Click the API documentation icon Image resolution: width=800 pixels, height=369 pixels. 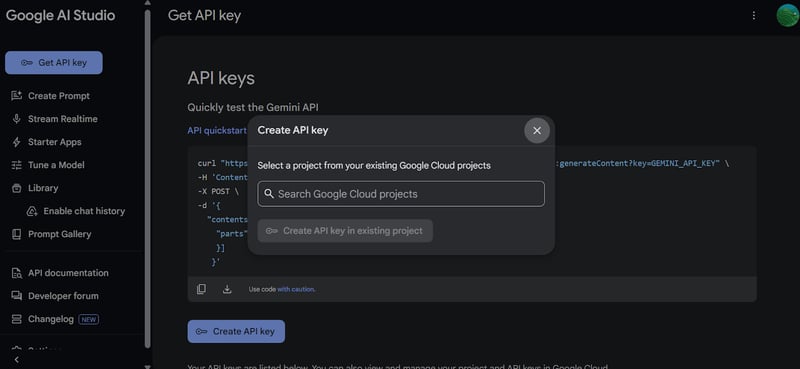pos(17,273)
